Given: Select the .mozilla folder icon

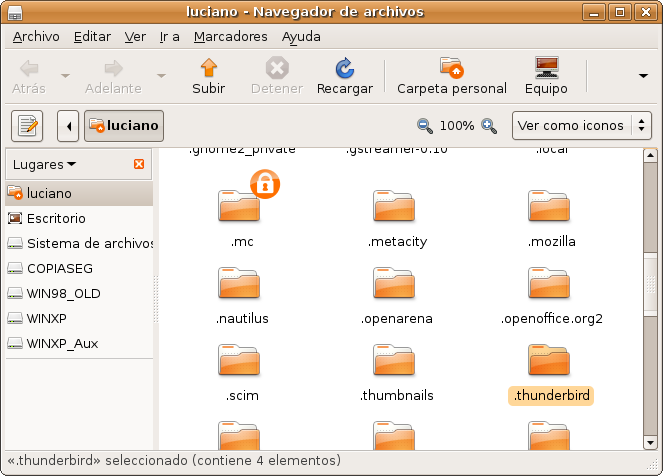Looking at the screenshot, I should [x=552, y=206].
